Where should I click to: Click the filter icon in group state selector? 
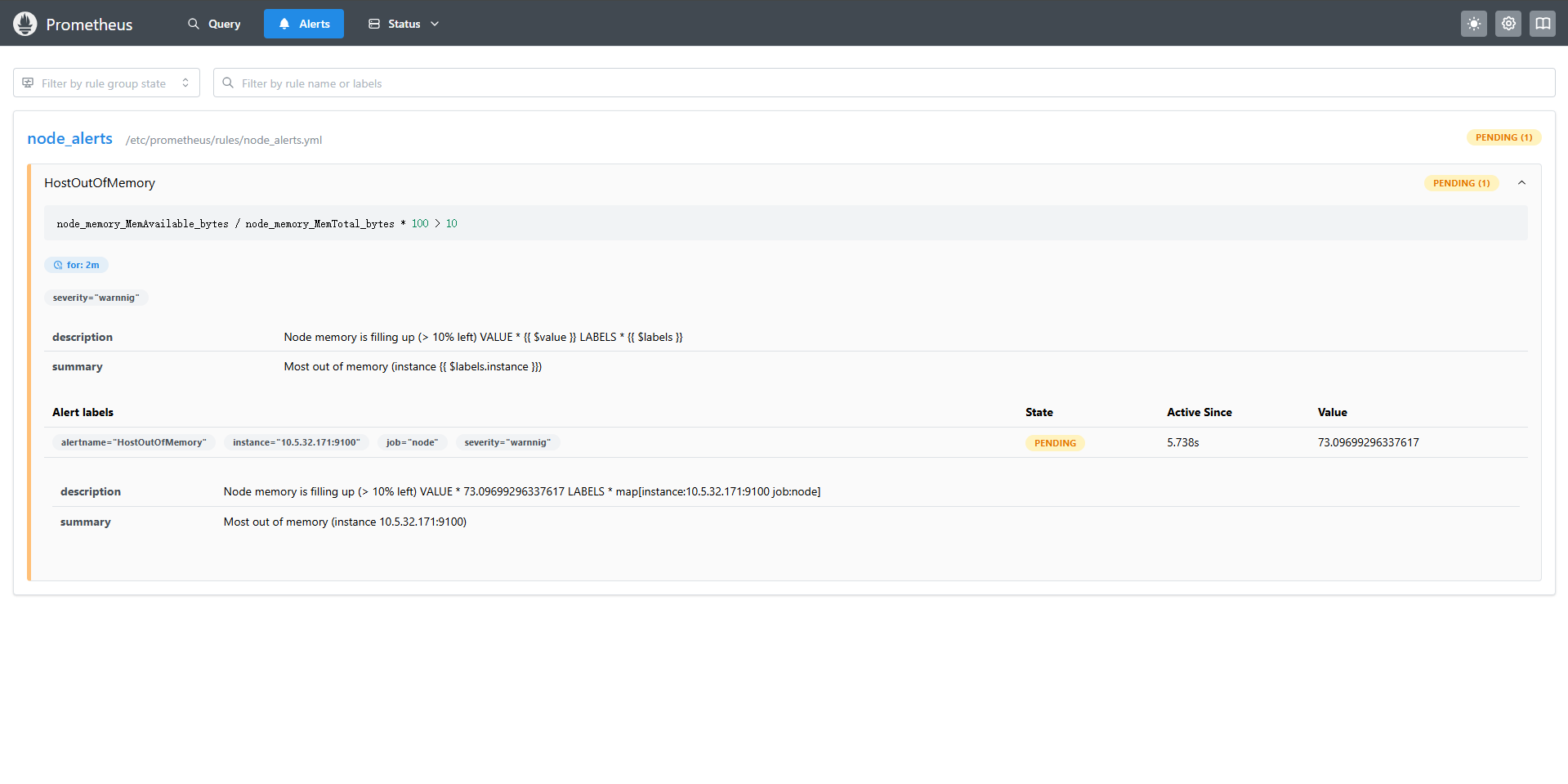[x=28, y=83]
